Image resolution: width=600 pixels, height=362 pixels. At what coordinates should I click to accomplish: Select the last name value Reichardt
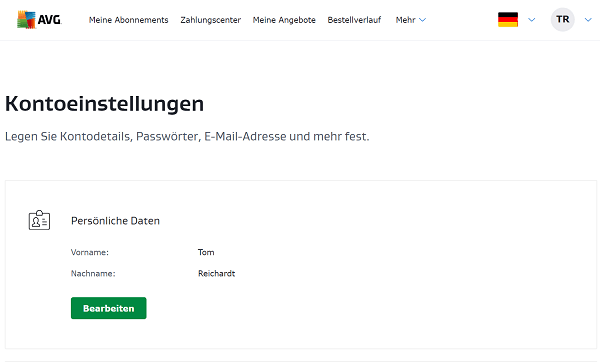pos(217,274)
